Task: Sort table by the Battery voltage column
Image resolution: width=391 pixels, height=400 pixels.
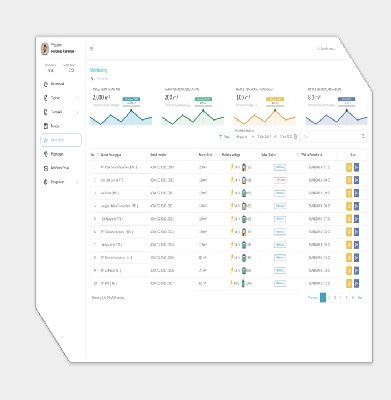Action: pos(231,155)
